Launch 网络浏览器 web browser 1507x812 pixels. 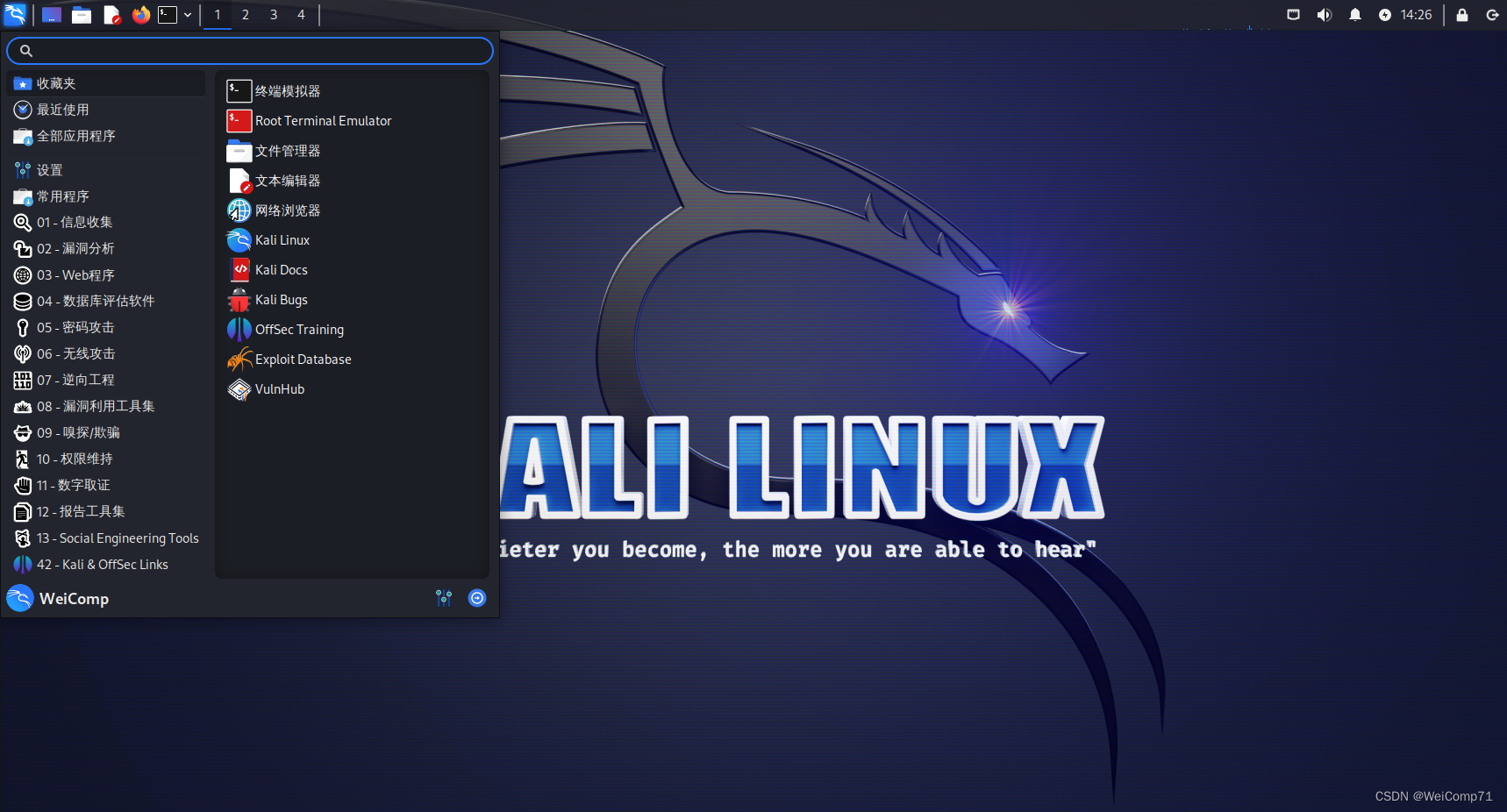point(352,210)
